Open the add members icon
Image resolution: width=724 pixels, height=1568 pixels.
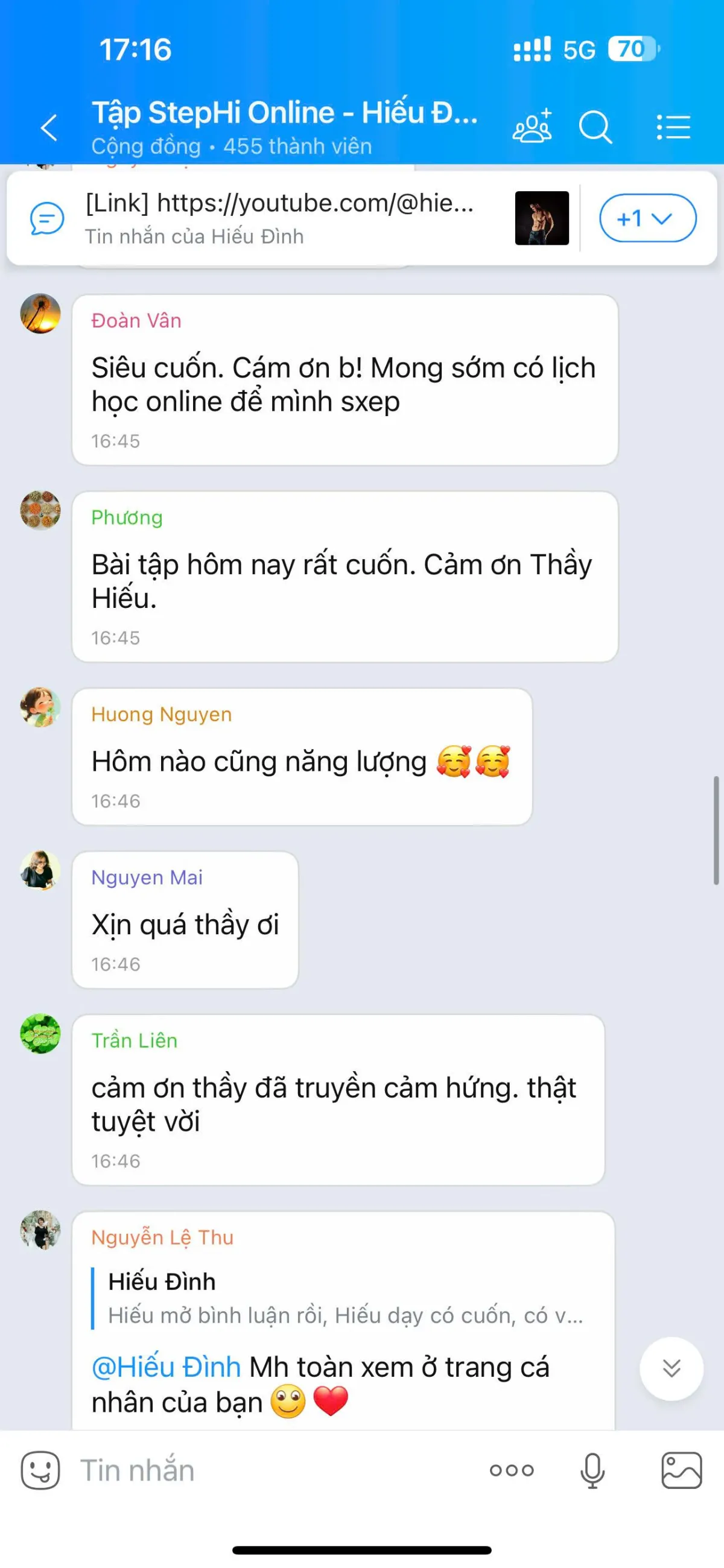(x=532, y=126)
